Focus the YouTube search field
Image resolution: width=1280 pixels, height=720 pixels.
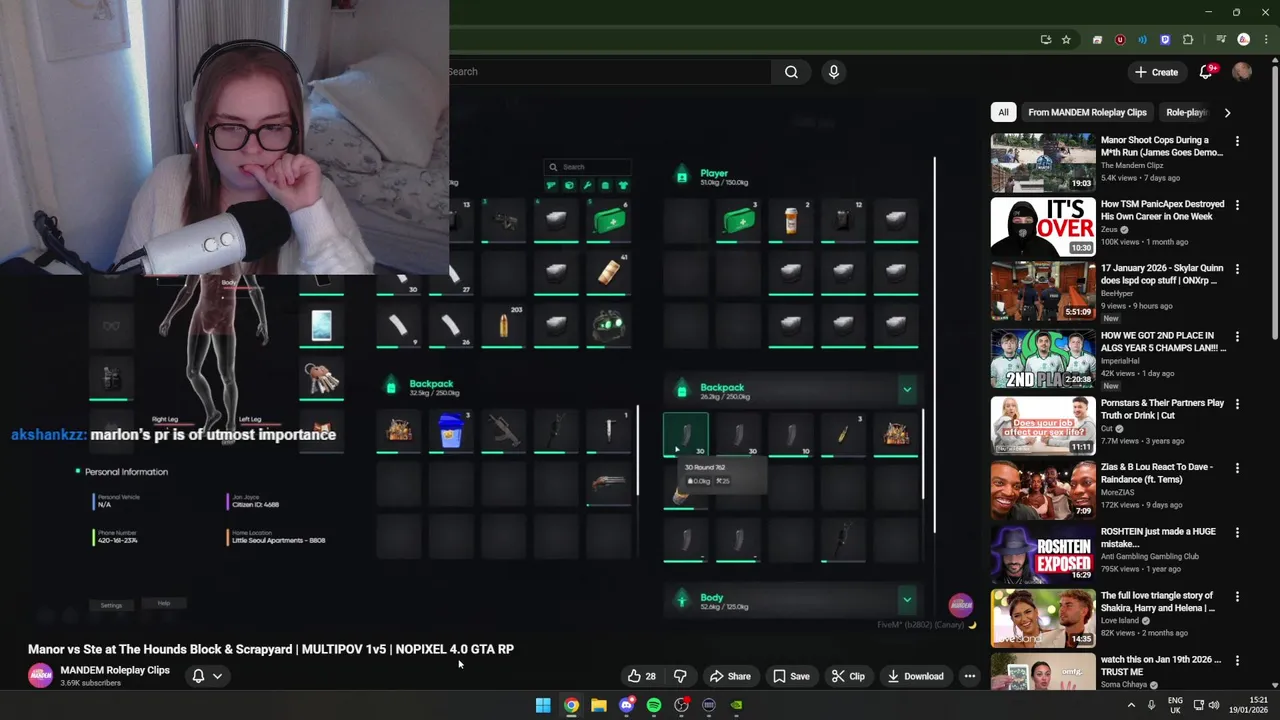[x=609, y=72]
